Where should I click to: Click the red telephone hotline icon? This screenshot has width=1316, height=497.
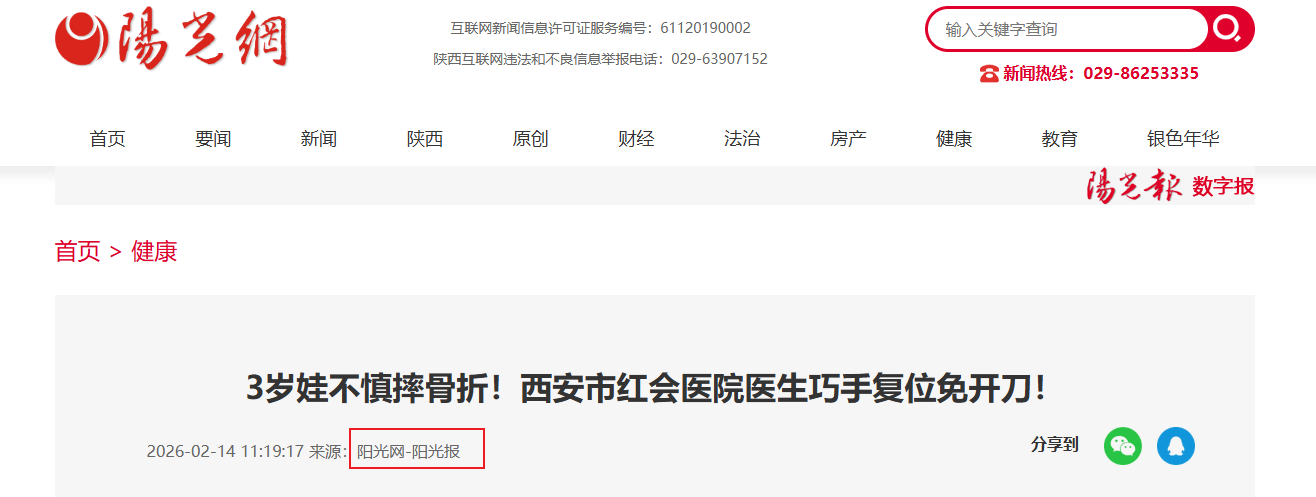pyautogui.click(x=989, y=73)
